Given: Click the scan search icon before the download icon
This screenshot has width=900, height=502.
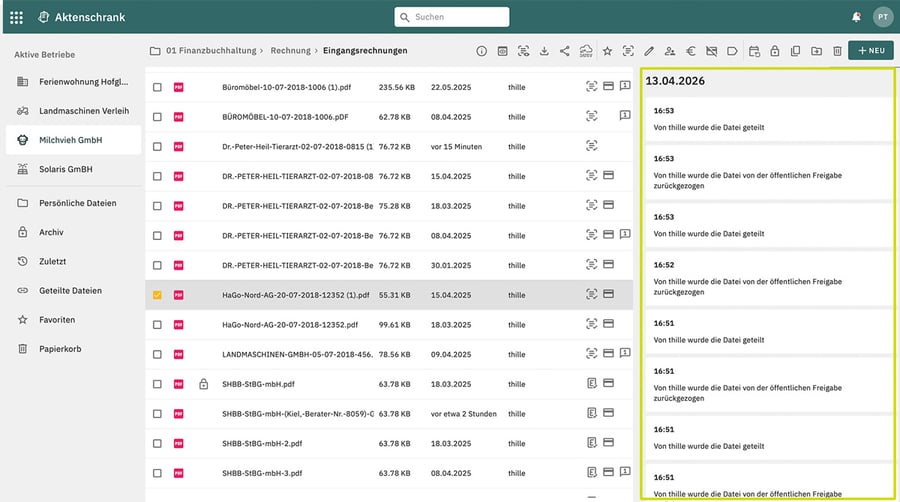Looking at the screenshot, I should pos(523,51).
